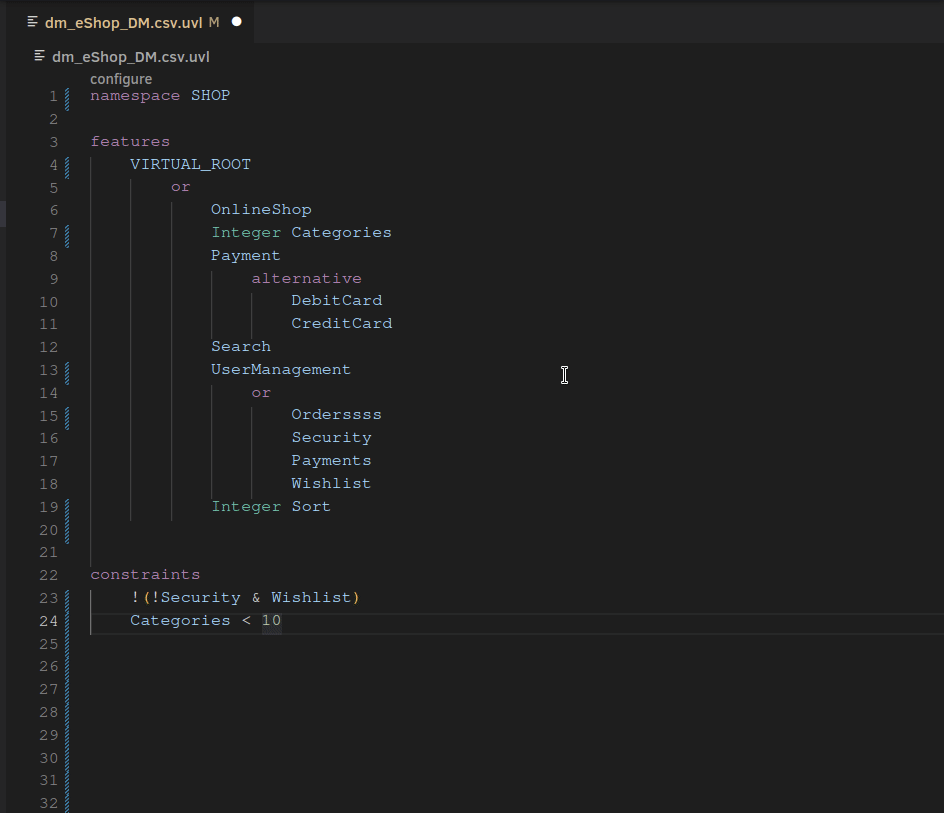The width and height of the screenshot is (944, 813).
Task: Click the breadcrumb file icon
Action: coord(40,57)
